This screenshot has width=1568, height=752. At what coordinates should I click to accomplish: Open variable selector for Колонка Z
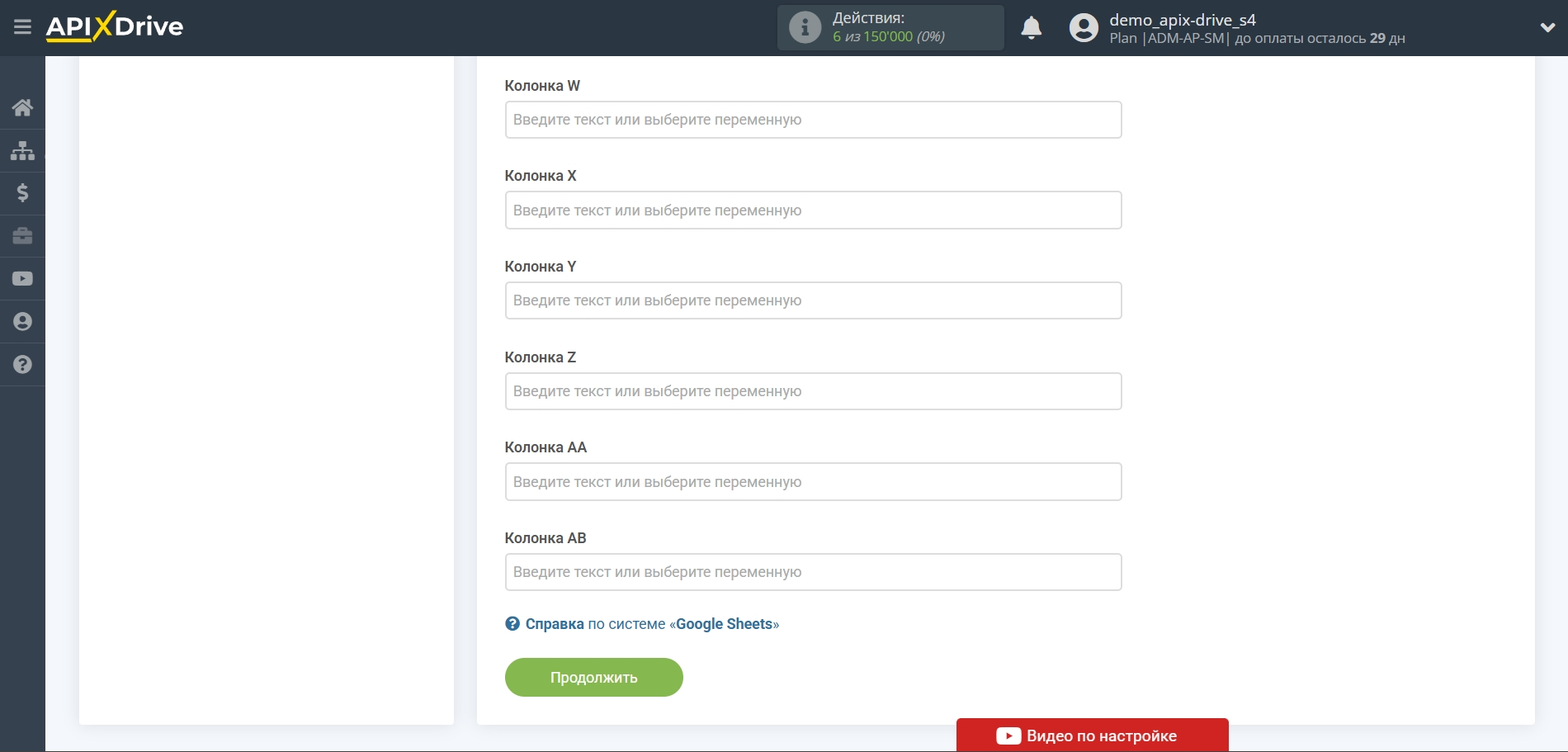[813, 390]
